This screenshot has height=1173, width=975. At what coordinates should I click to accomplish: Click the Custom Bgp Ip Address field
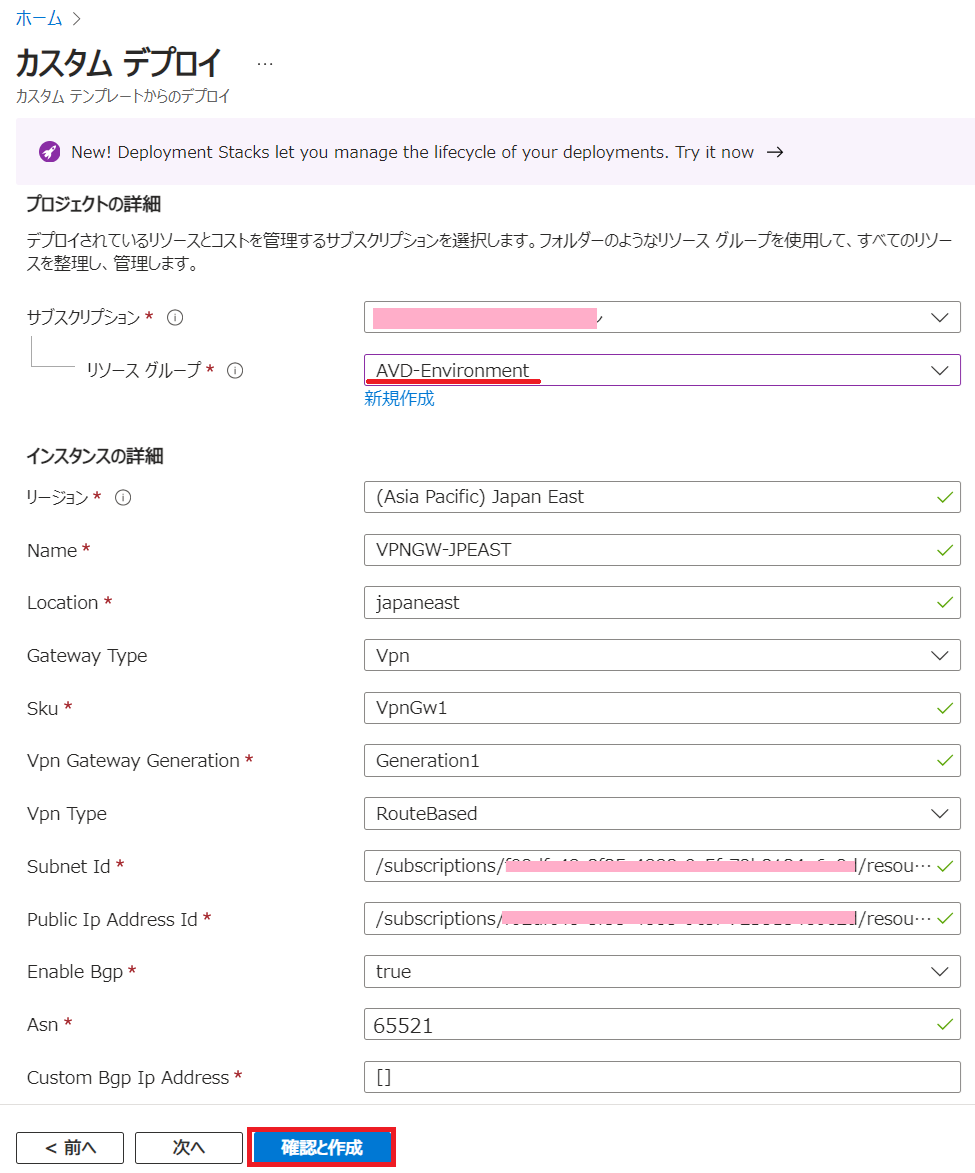(x=662, y=1077)
